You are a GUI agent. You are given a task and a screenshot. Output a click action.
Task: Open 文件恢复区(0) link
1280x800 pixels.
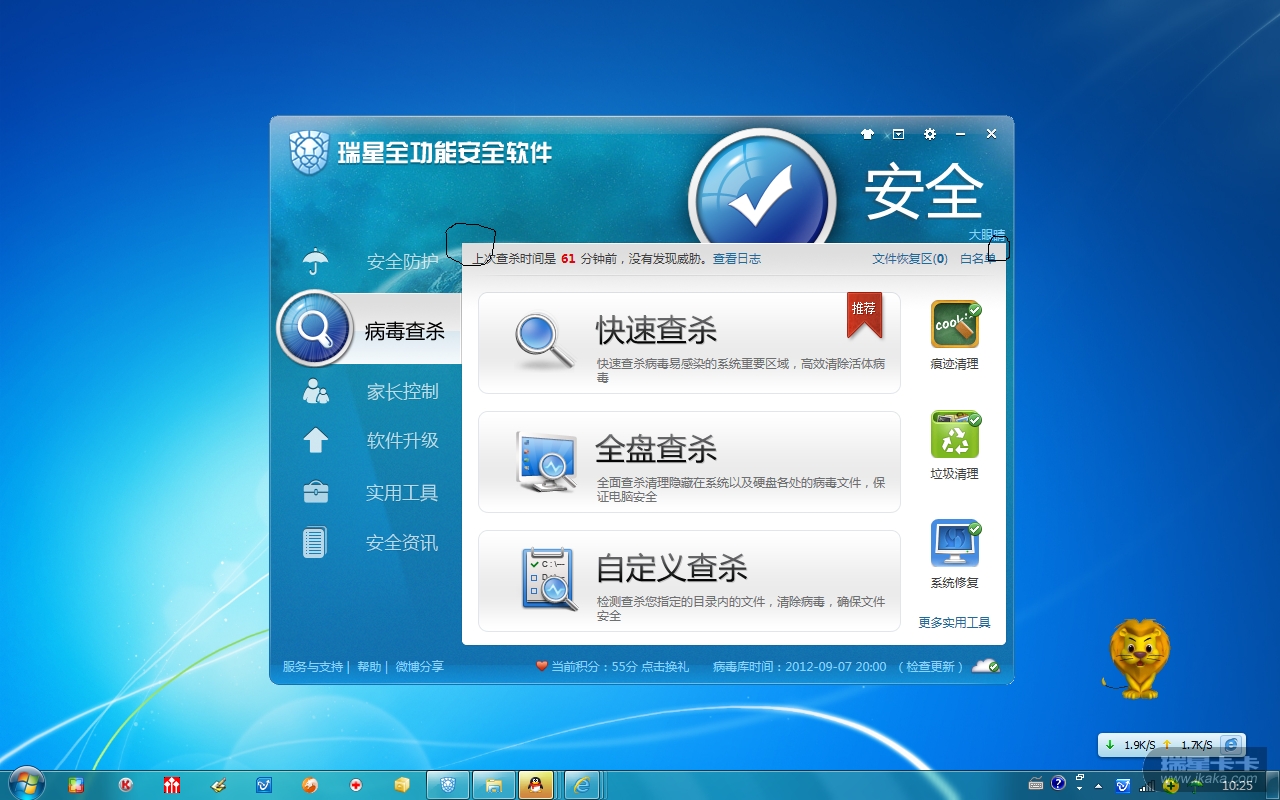910,259
